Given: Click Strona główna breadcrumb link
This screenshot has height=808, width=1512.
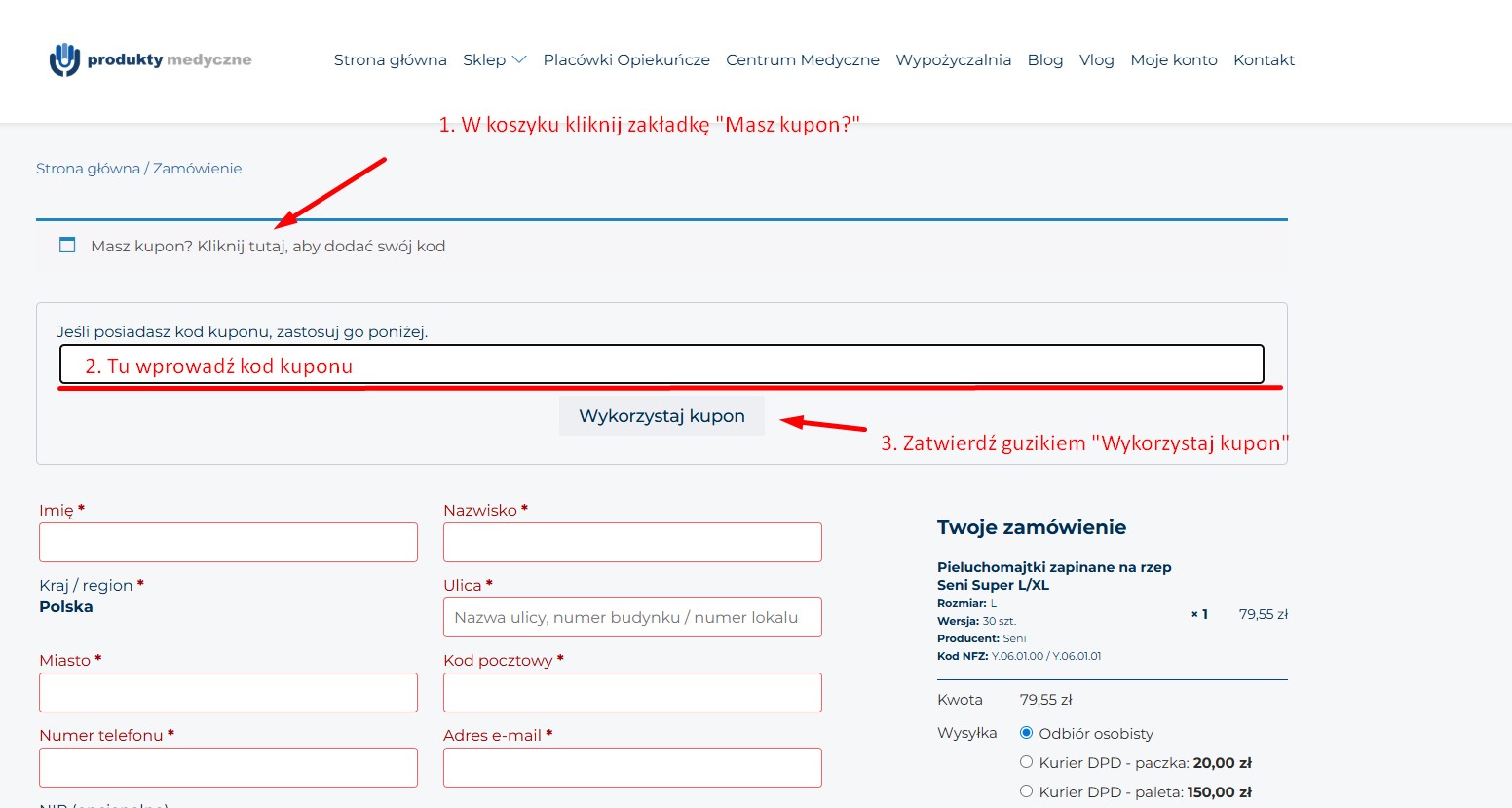Looking at the screenshot, I should coord(88,169).
